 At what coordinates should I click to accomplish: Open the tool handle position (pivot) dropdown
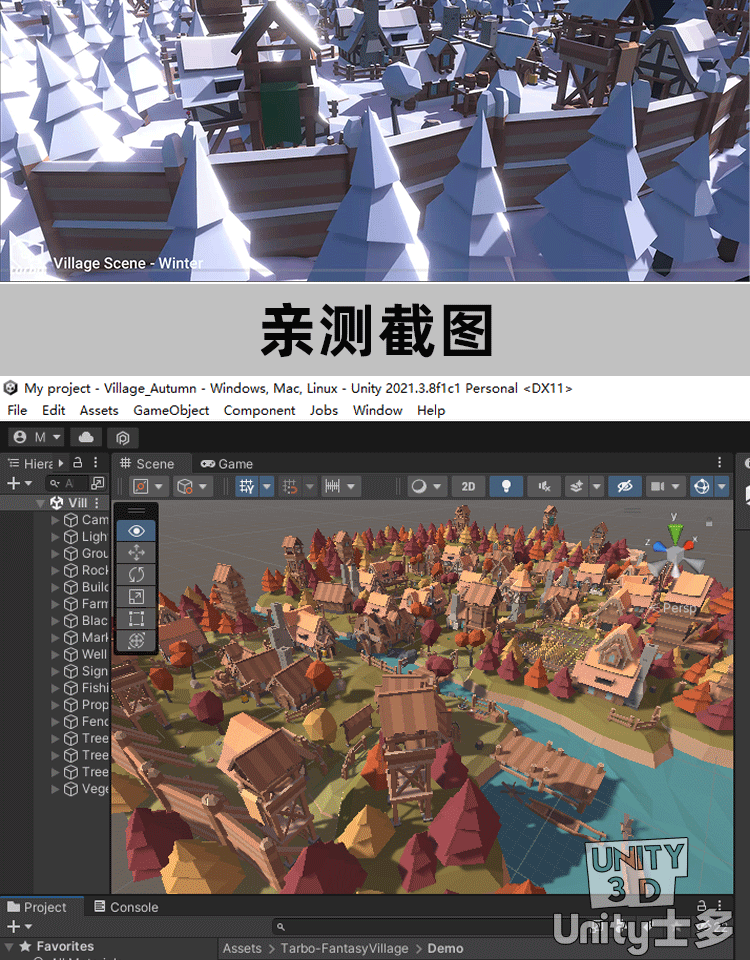(148, 486)
